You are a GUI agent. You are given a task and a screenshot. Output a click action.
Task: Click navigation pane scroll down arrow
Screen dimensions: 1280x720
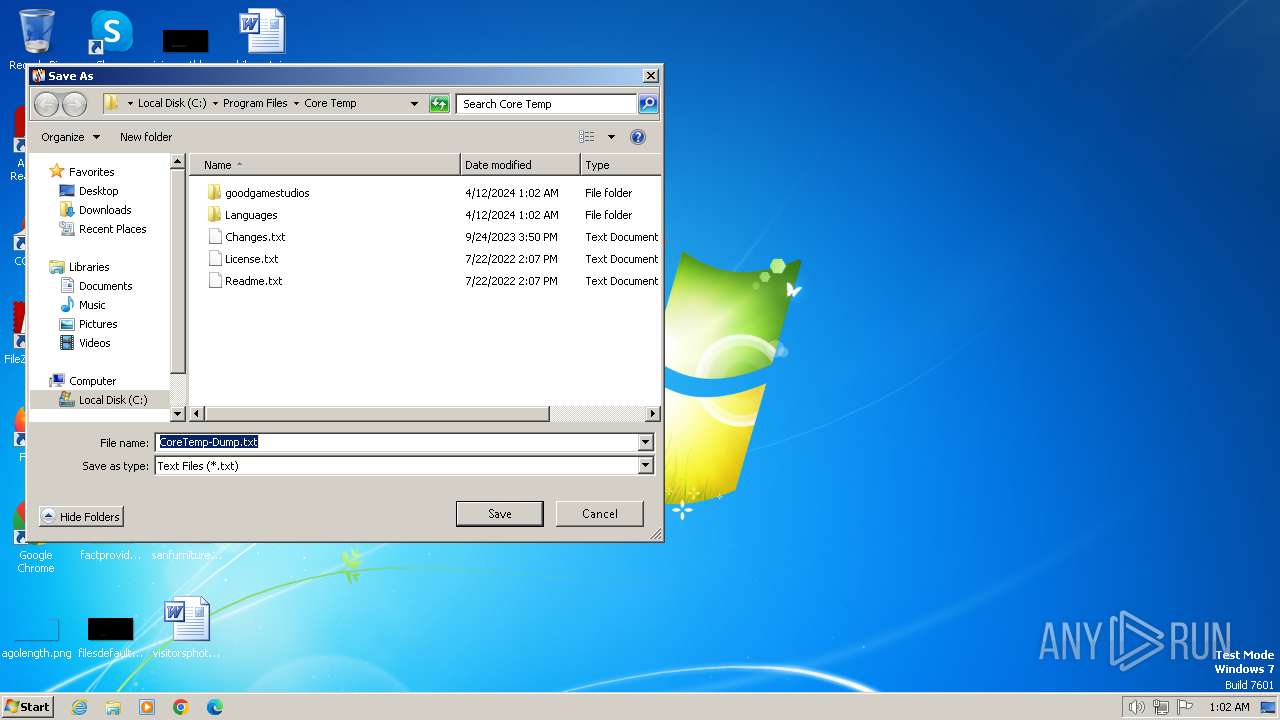tap(178, 413)
